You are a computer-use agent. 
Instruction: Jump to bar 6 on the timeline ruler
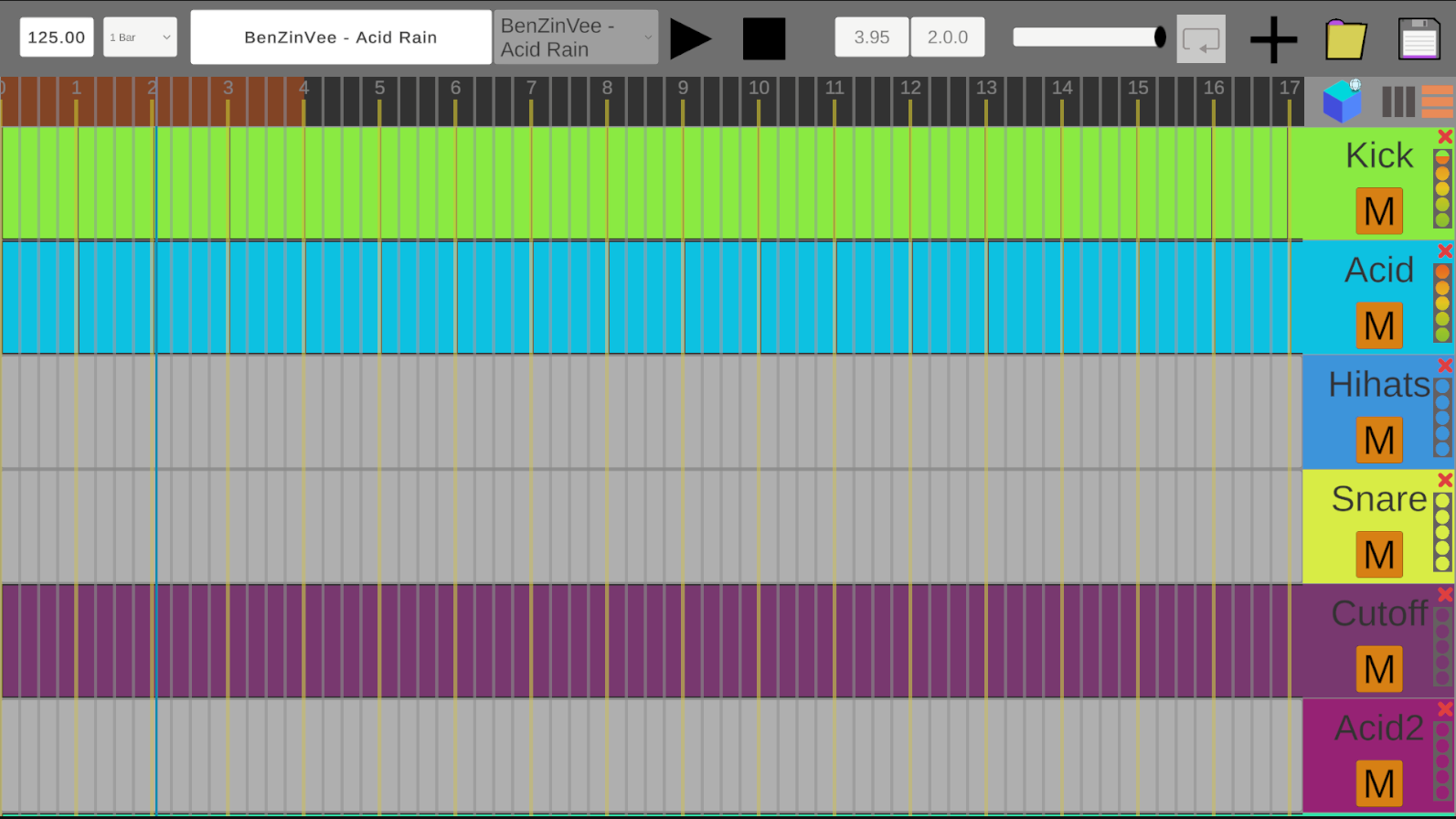456,89
